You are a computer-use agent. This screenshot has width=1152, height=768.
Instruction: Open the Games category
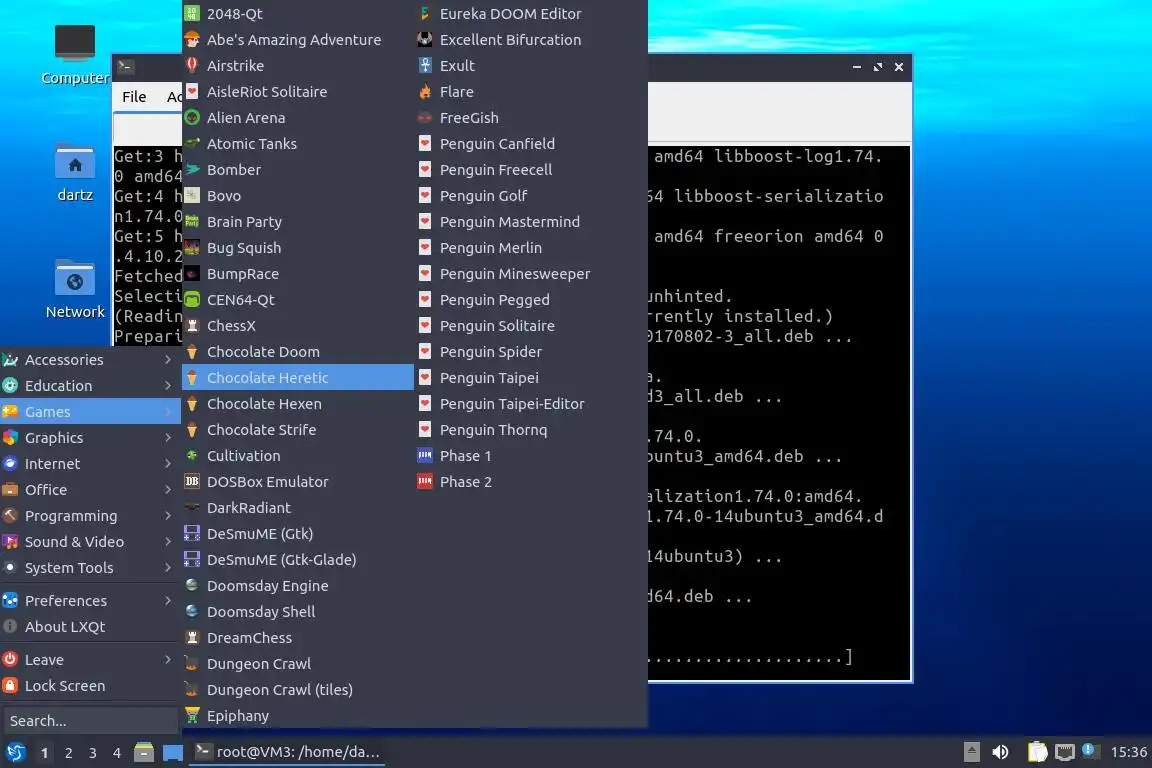coord(90,412)
